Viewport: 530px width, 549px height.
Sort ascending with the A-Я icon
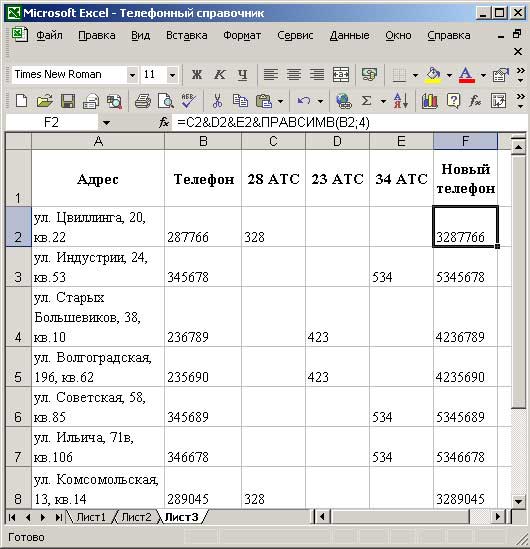point(401,101)
